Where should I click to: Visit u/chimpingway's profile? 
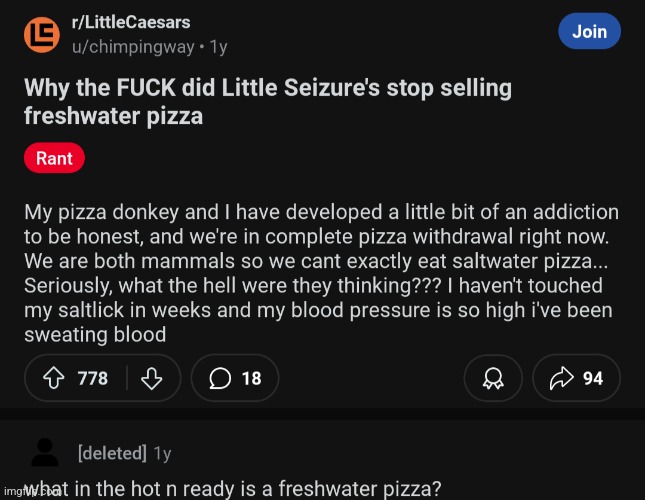click(133, 47)
